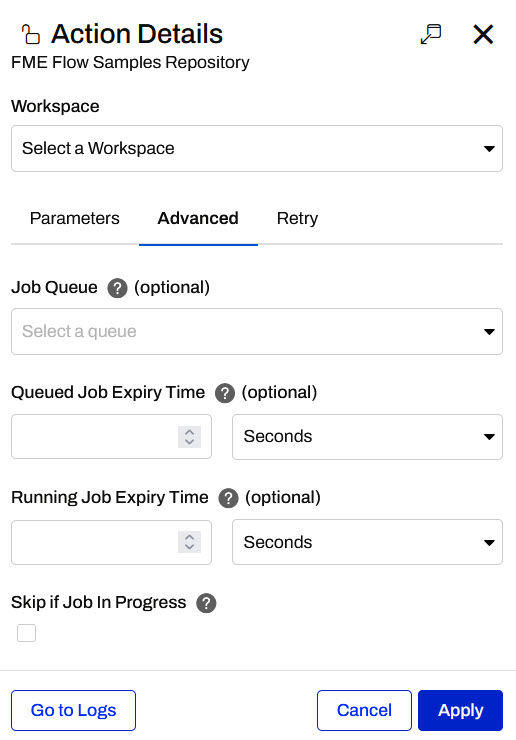Open help for Skip if Job In Progress
This screenshot has width=516, height=740.
(206, 603)
